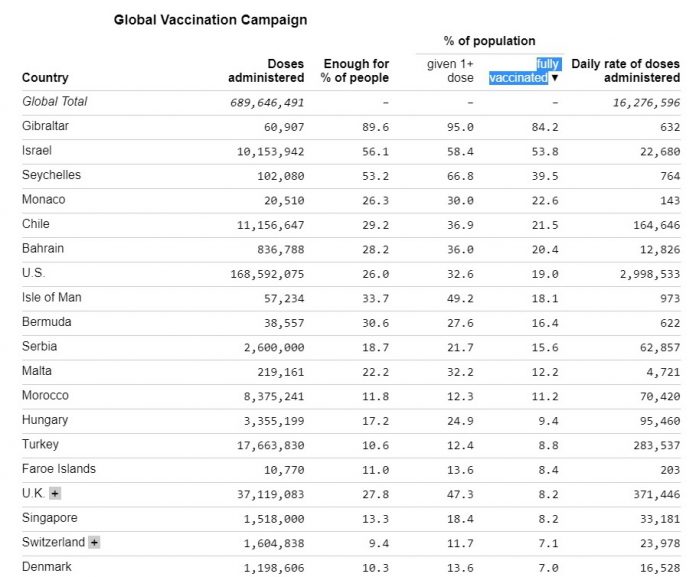Select the Israel row label
Screen dimensions: 696x577
pos(37,150)
